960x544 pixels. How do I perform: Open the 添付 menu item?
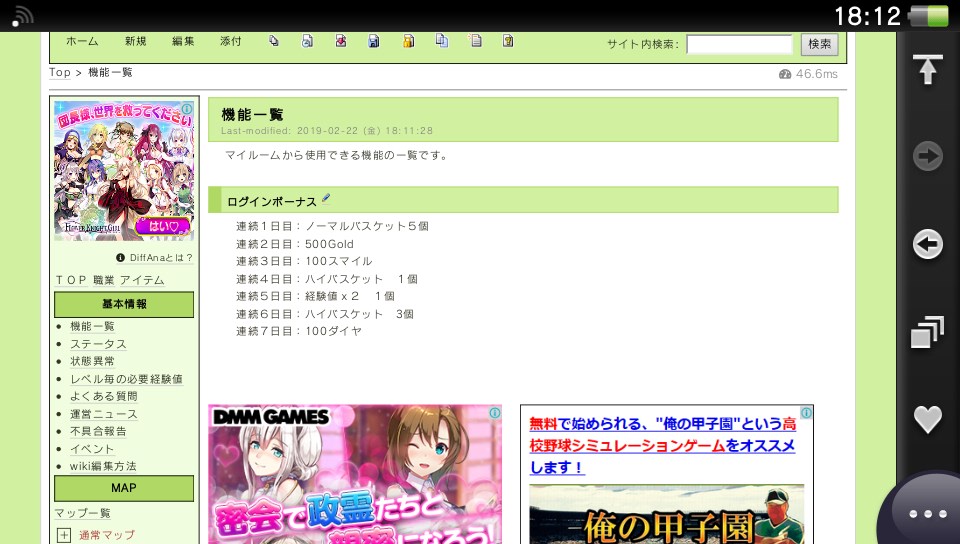point(231,42)
